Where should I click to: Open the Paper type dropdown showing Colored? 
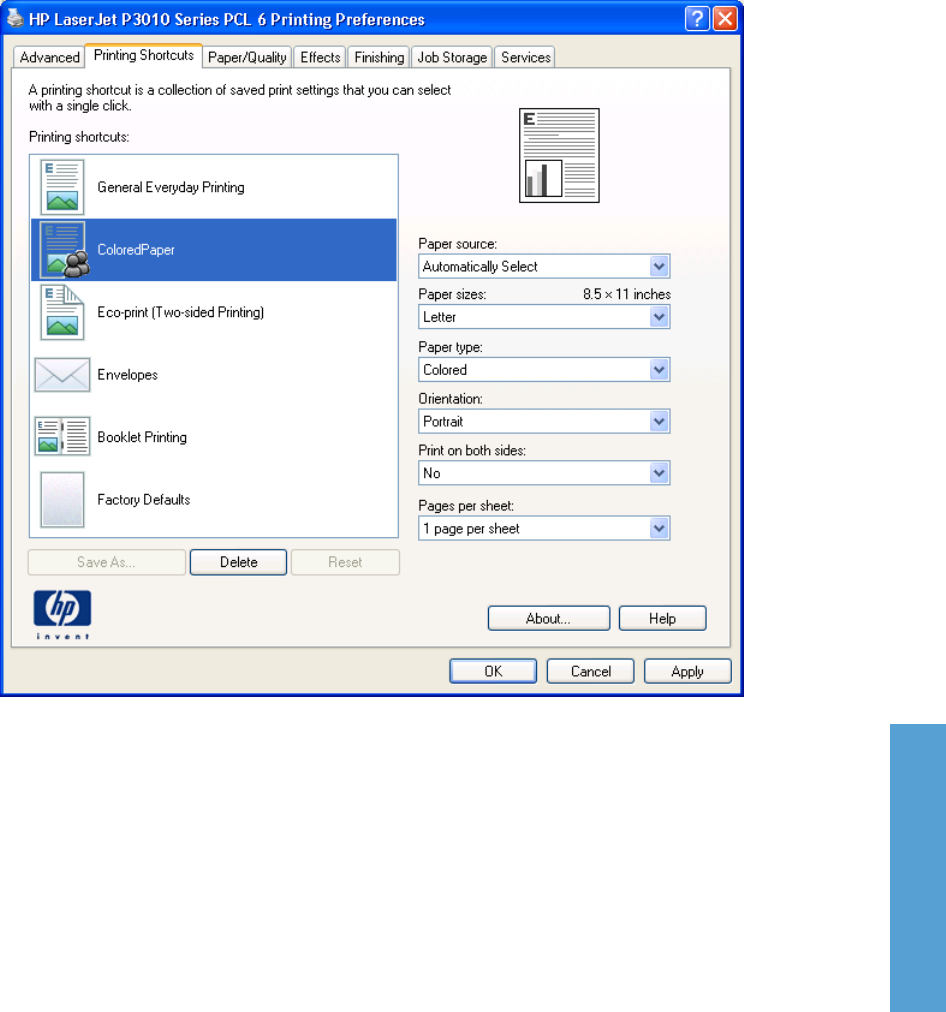[x=544, y=370]
